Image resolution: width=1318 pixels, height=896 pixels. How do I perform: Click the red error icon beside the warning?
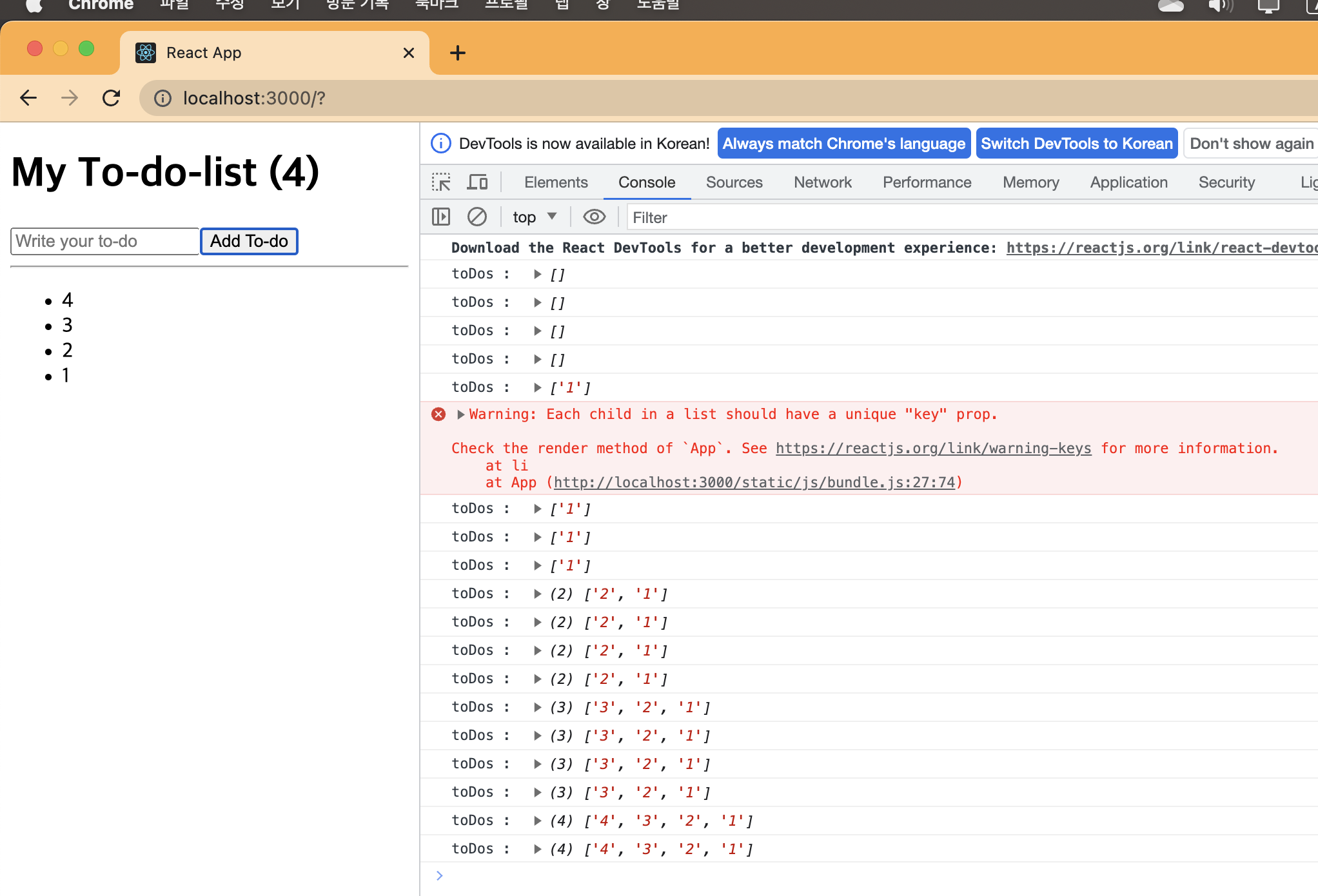click(x=438, y=414)
